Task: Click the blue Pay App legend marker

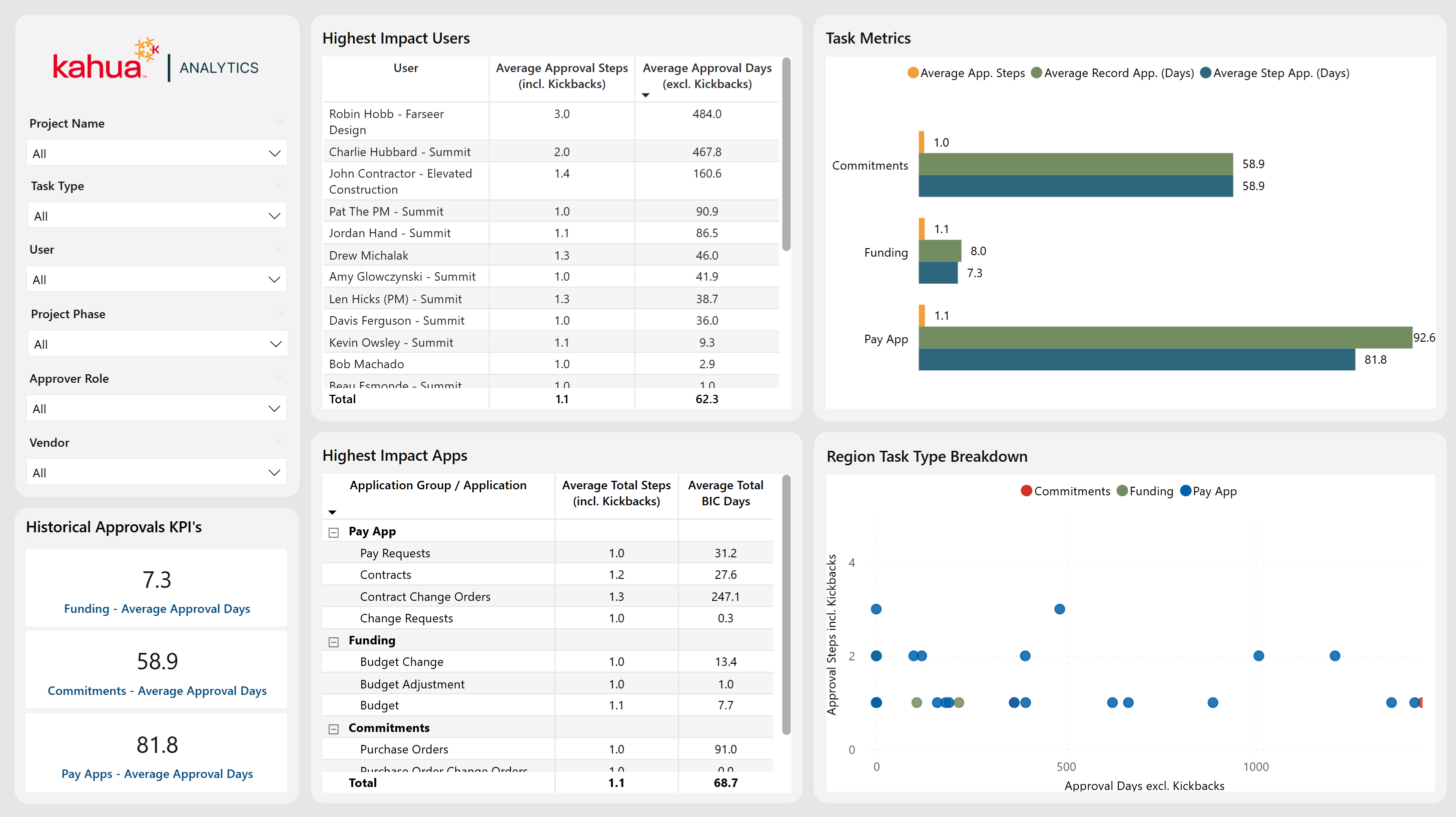Action: coord(1186,490)
